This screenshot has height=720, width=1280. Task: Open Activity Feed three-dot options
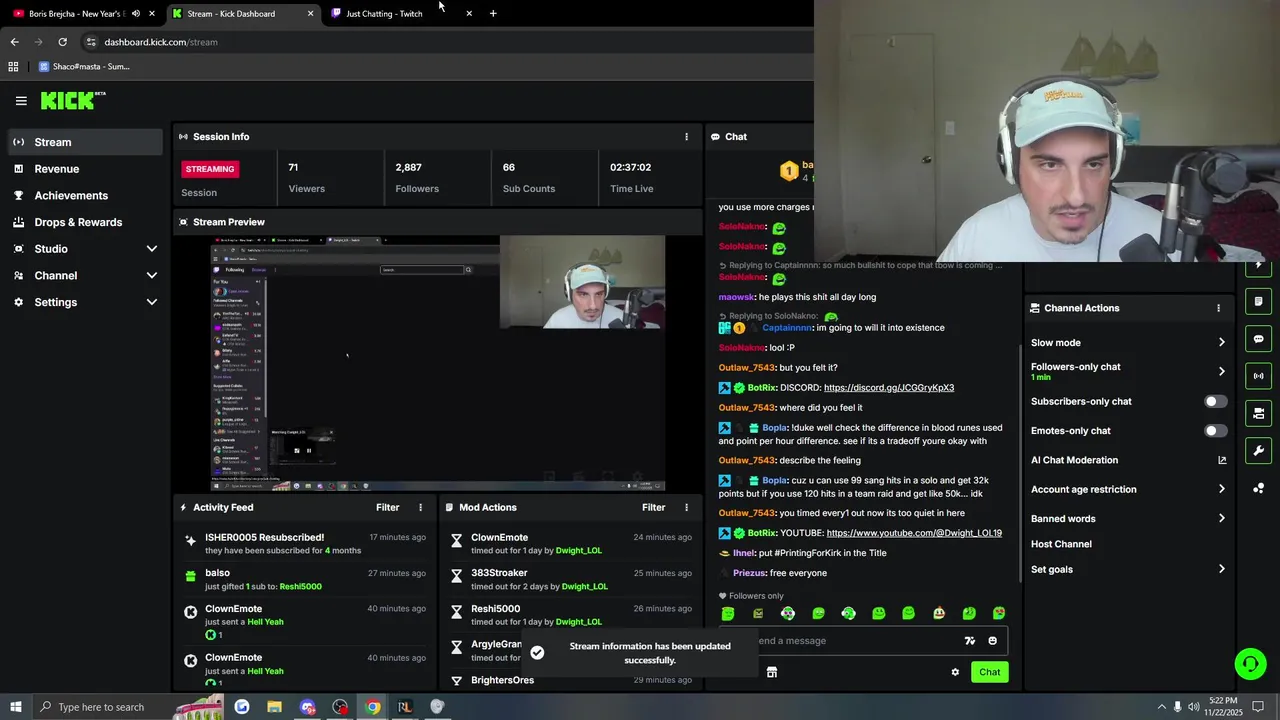click(x=420, y=508)
